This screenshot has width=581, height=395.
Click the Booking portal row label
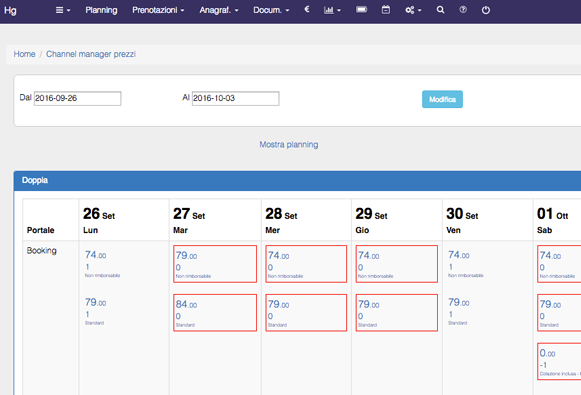[42, 250]
